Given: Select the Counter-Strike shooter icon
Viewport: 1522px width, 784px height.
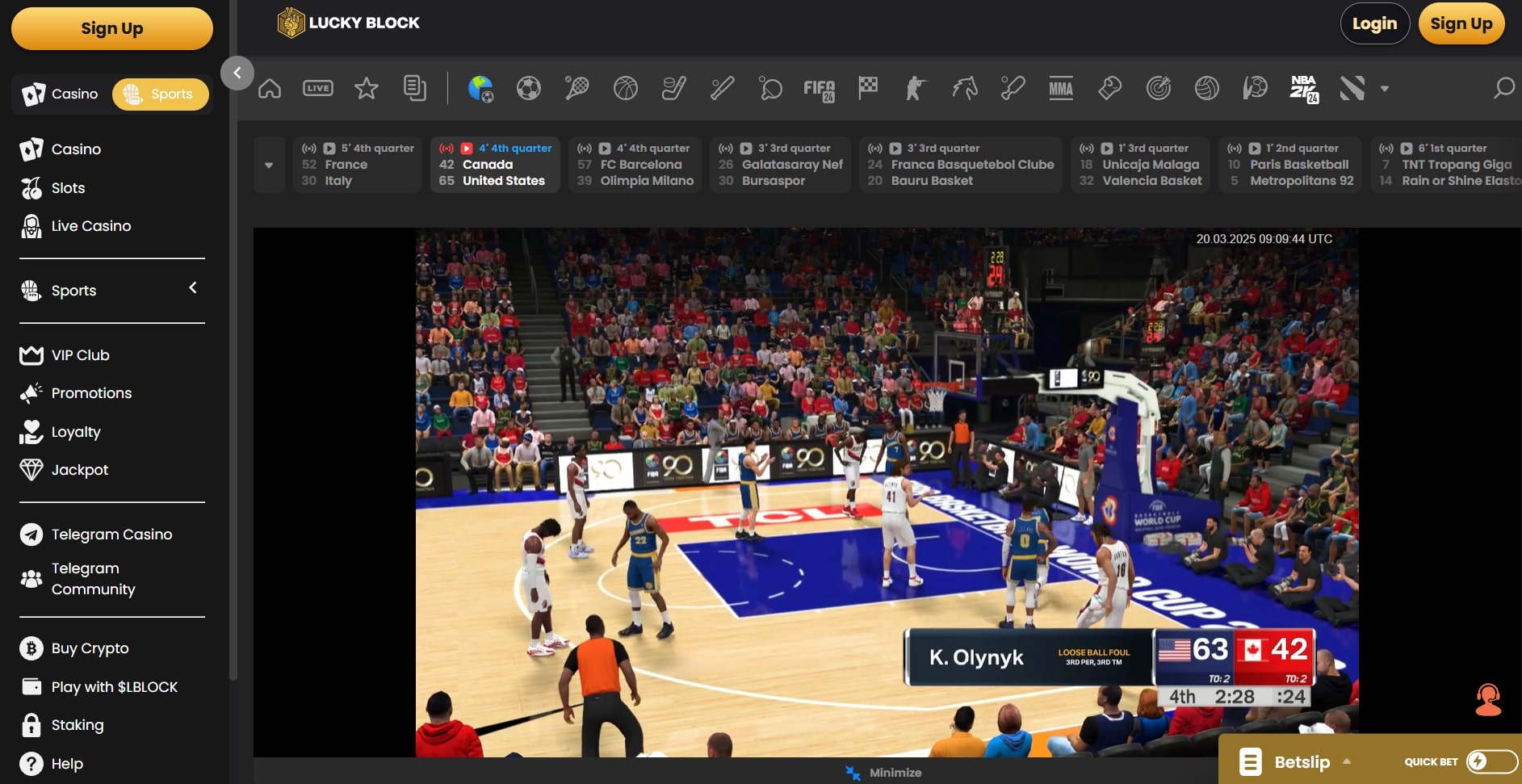Looking at the screenshot, I should (x=916, y=88).
